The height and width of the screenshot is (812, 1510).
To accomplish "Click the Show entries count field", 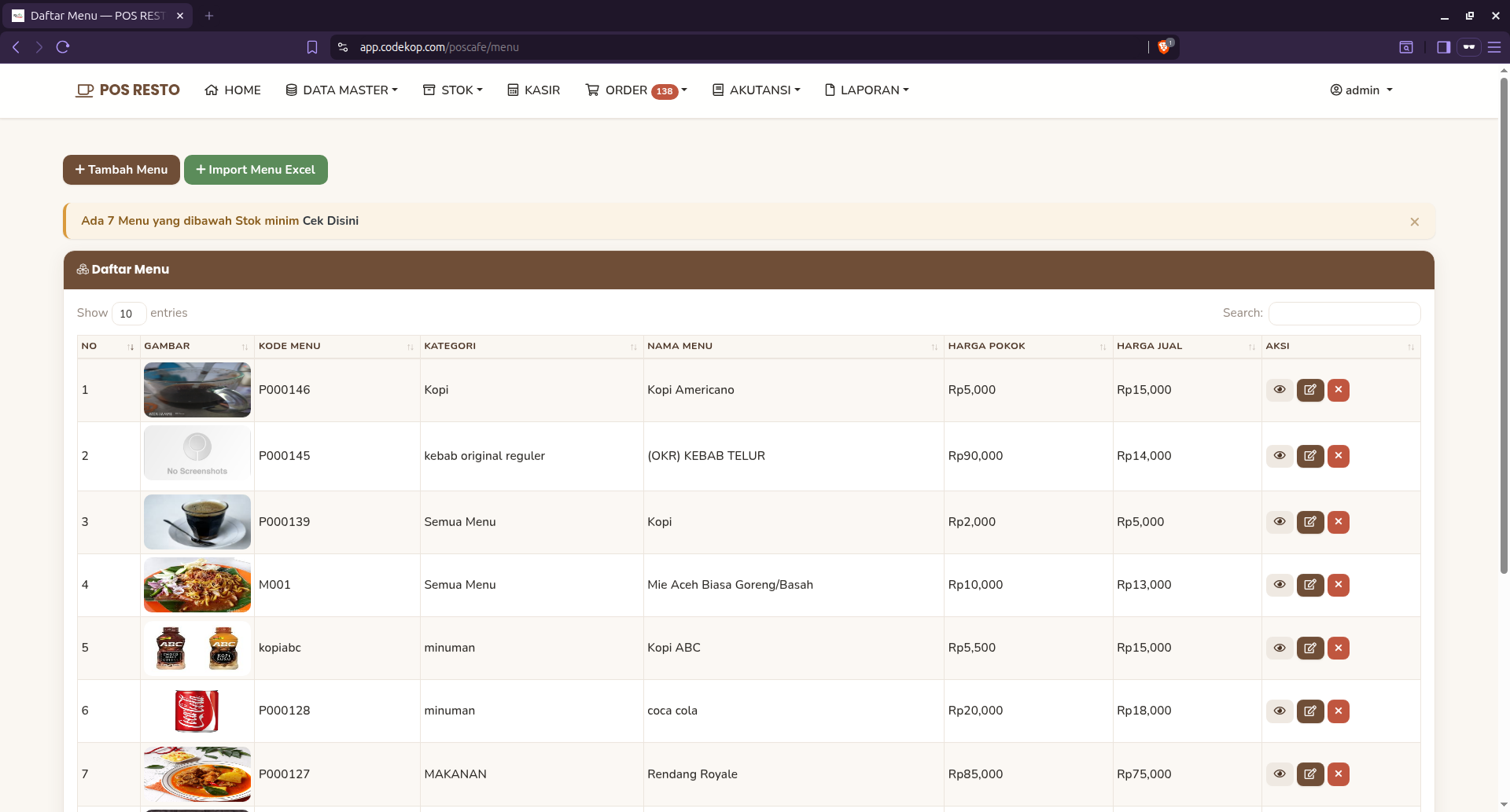I will (x=129, y=314).
